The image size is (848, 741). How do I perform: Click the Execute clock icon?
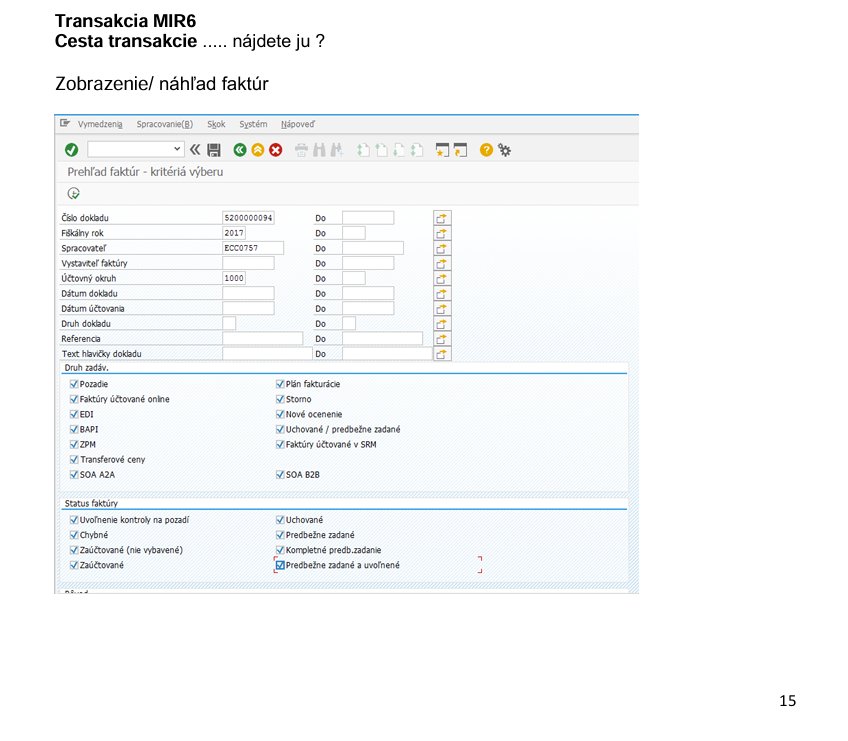coord(73,193)
